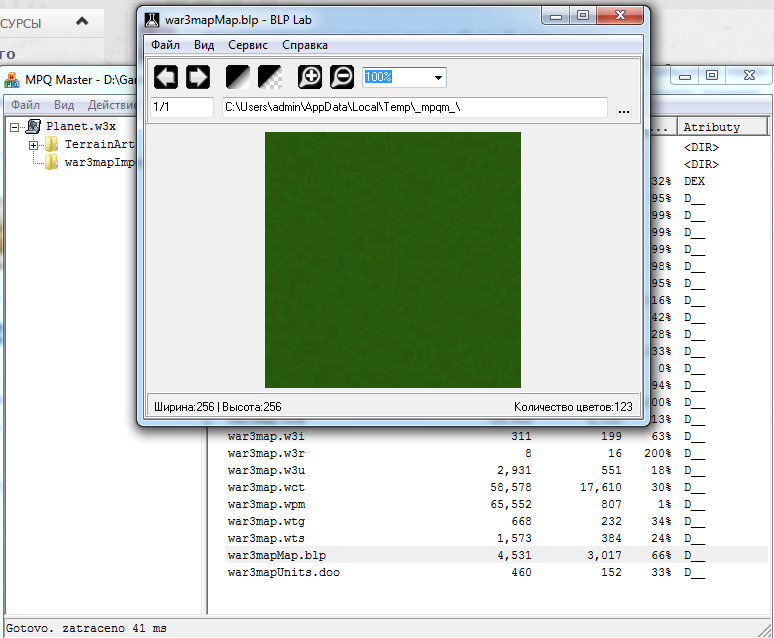The height and width of the screenshot is (638, 774).
Task: Select the war3map.wtg file row
Action: 496,521
